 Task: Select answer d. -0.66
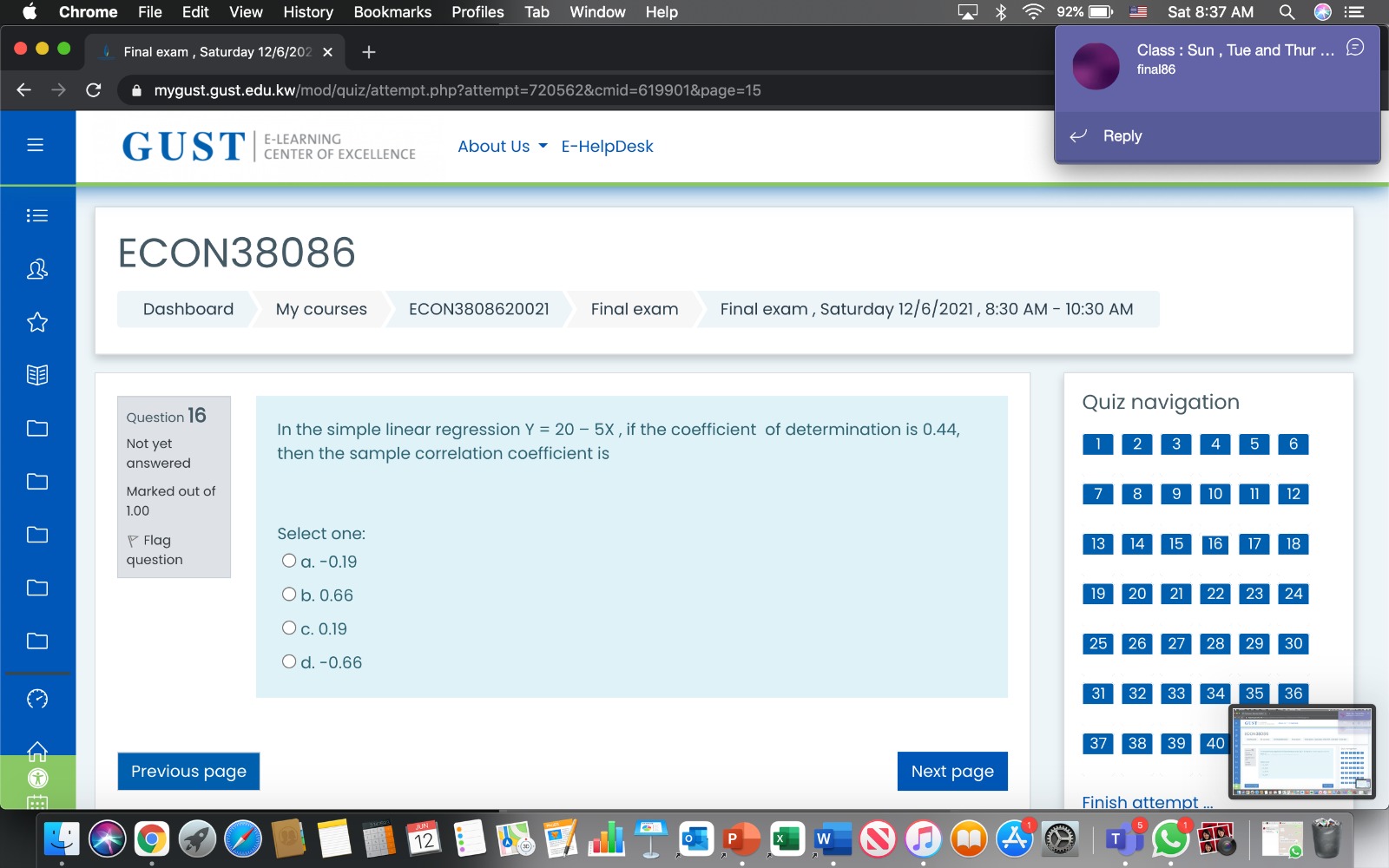click(x=290, y=661)
